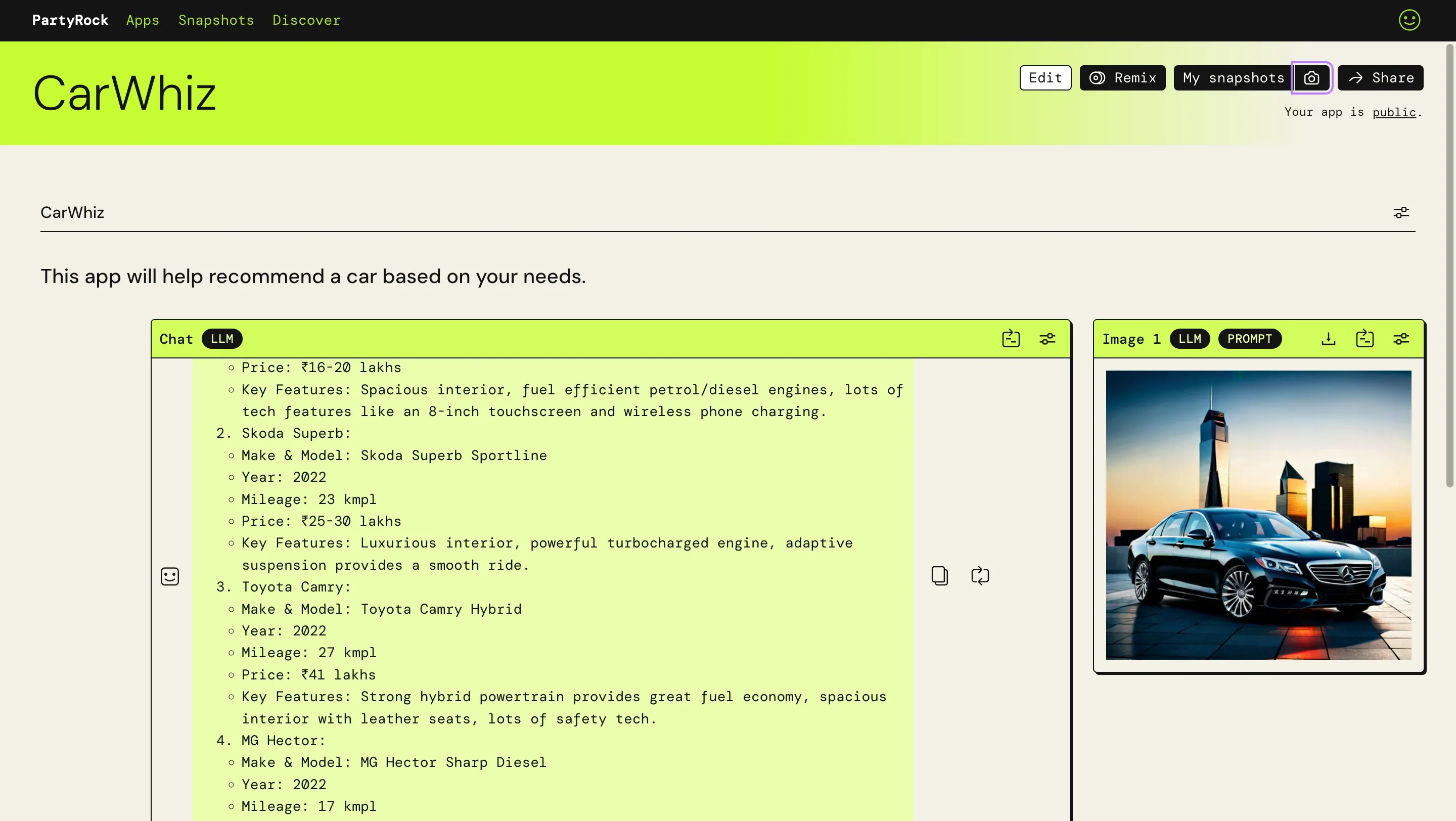The image size is (1456, 821).
Task: Open the Discover section from navbar
Action: tap(306, 20)
